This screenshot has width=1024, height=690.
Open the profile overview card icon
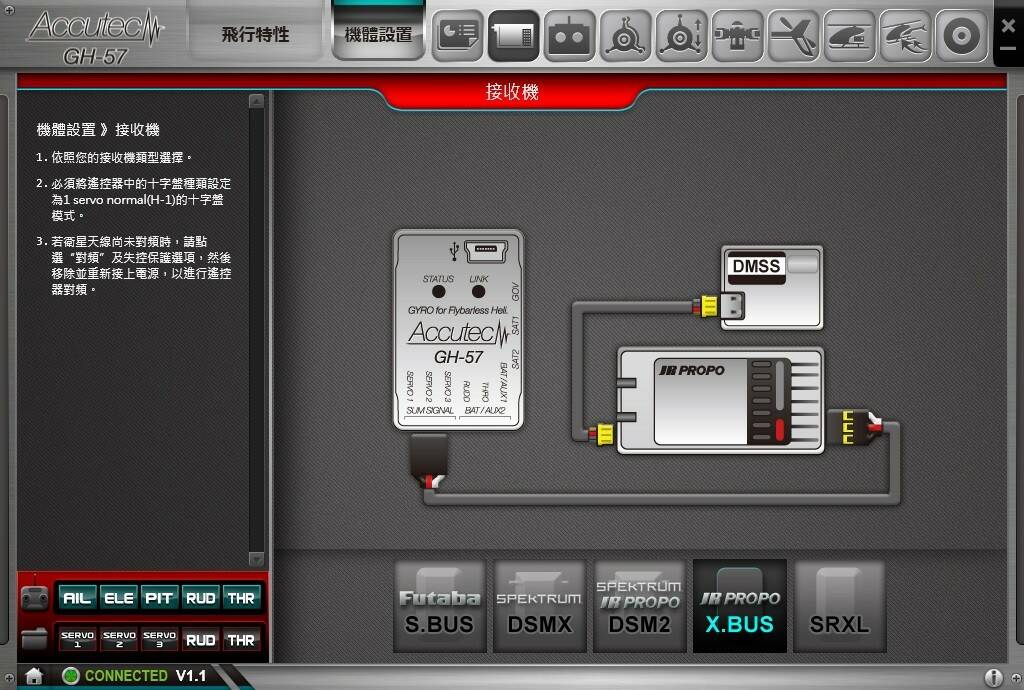tap(457, 36)
